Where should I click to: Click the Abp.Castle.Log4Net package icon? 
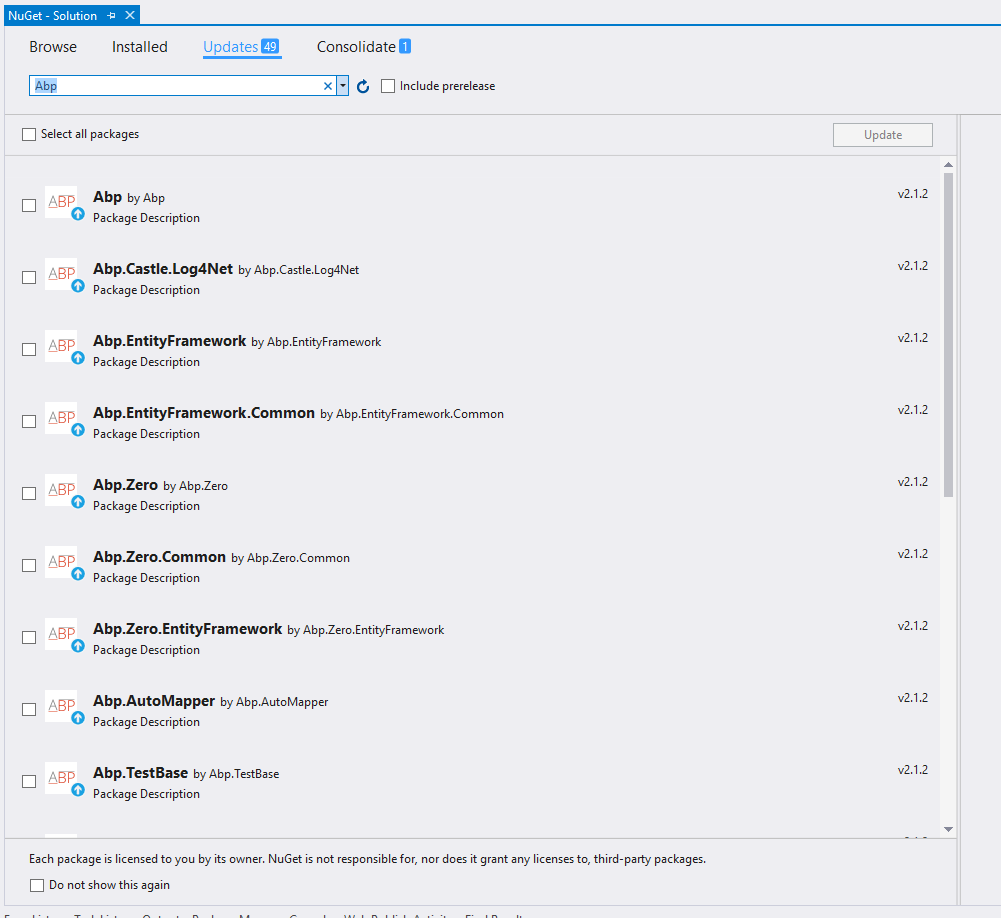(x=62, y=274)
